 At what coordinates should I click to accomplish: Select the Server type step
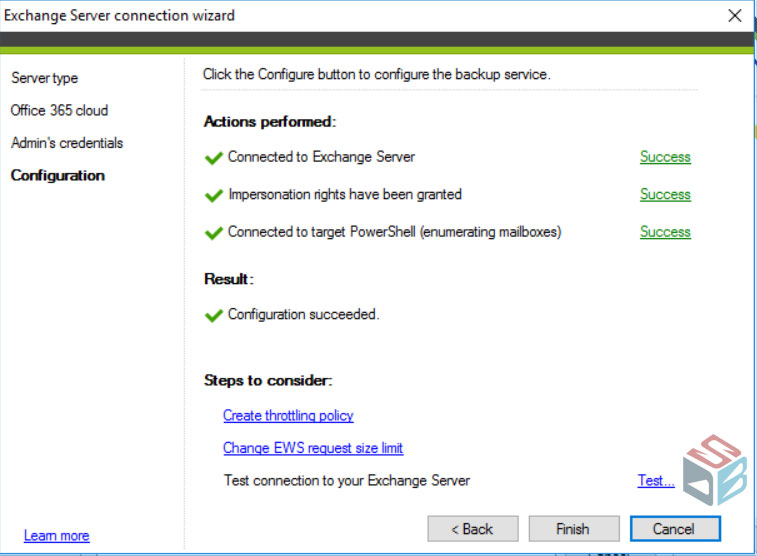click(x=44, y=78)
